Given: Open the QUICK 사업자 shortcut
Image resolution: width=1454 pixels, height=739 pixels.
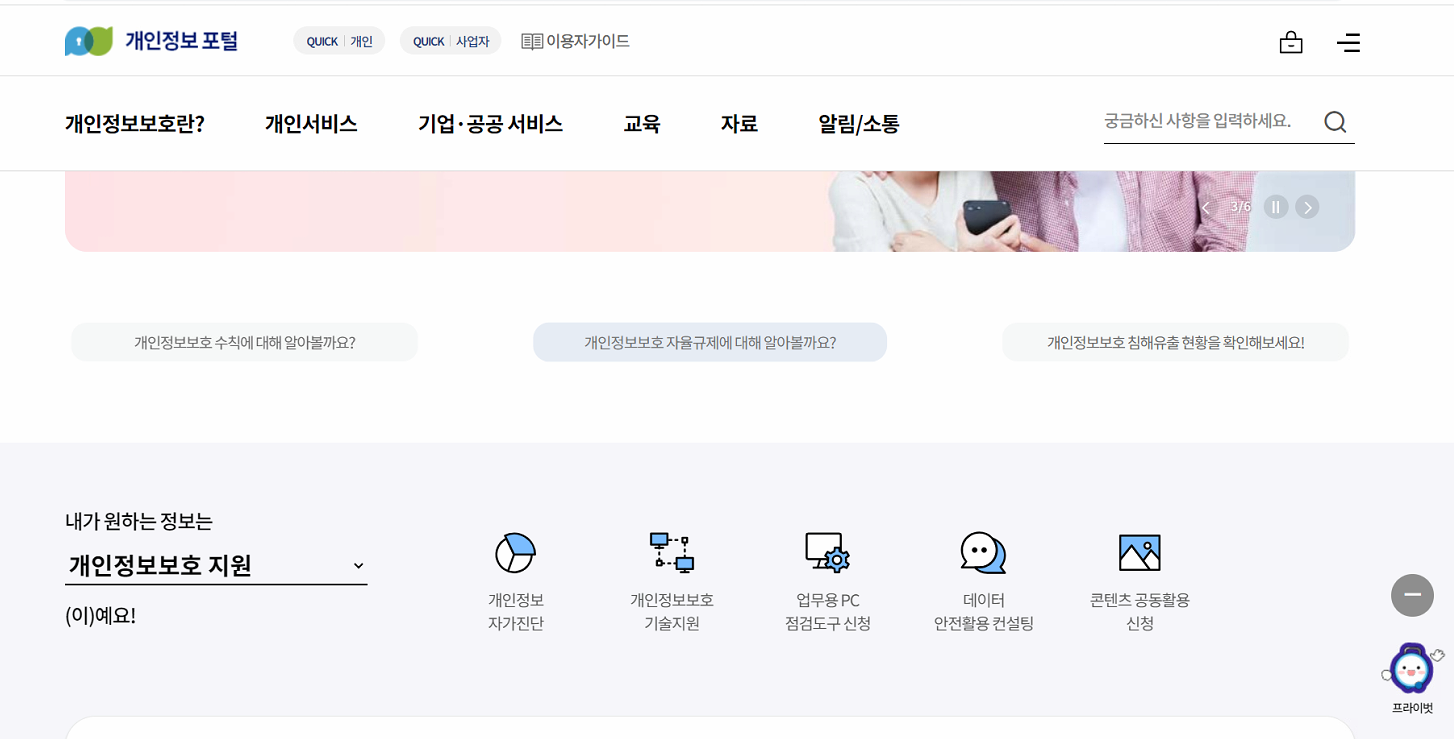Looking at the screenshot, I should (x=450, y=41).
